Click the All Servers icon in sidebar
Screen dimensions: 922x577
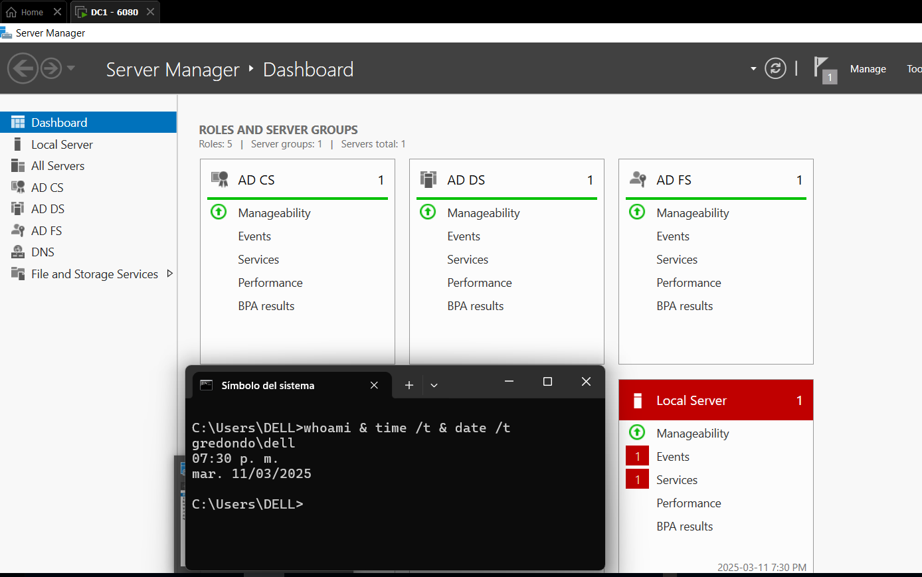click(x=18, y=166)
